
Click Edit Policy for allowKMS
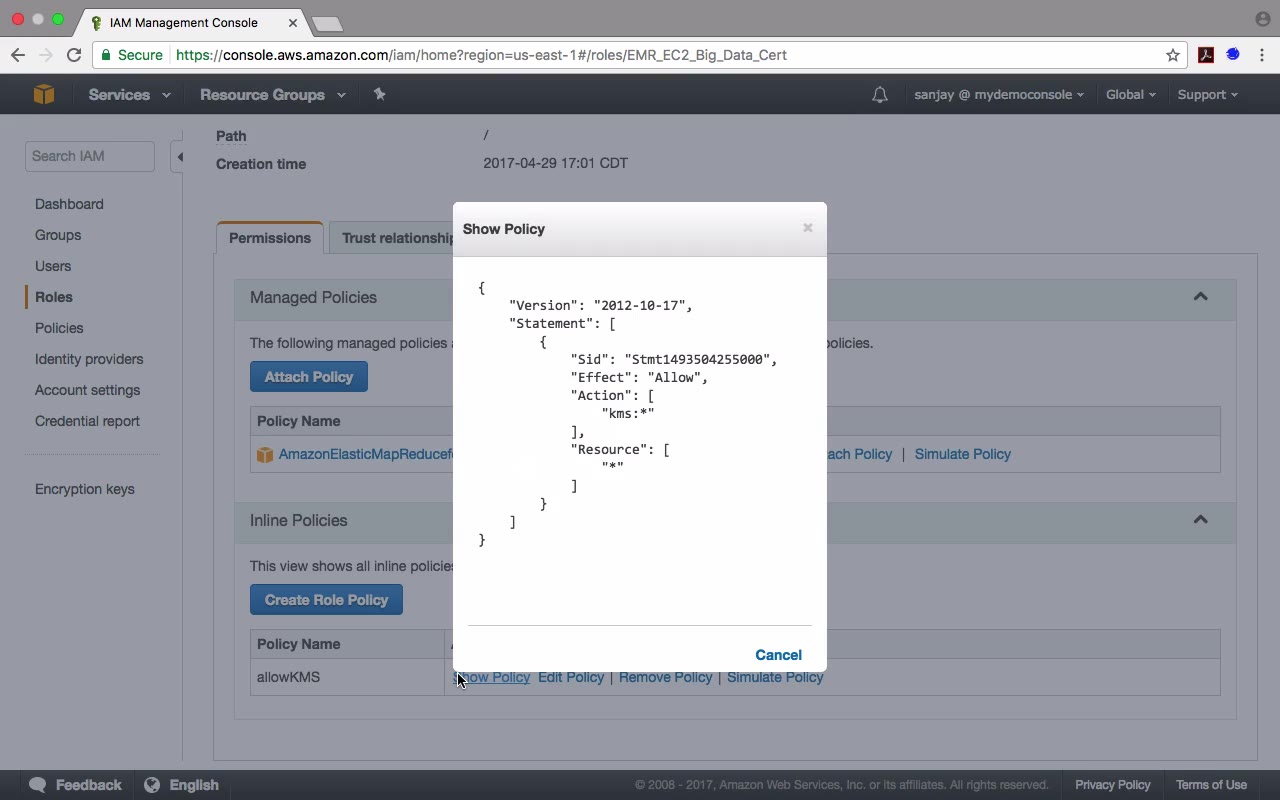pos(571,677)
